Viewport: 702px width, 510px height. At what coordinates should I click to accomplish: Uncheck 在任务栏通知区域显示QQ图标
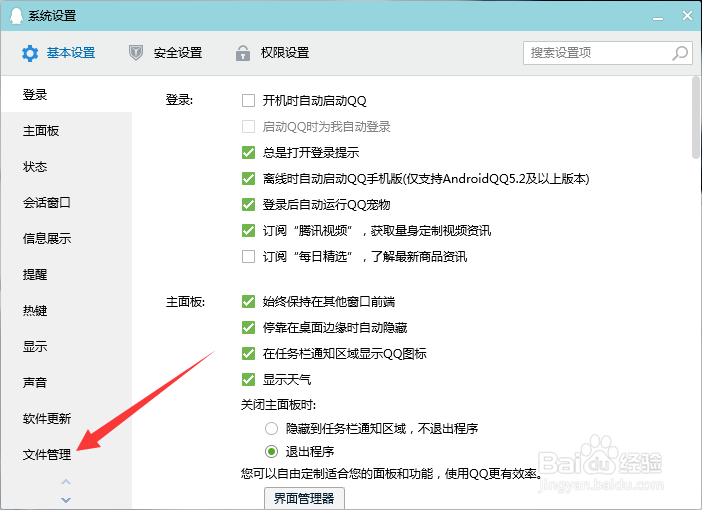tap(248, 353)
